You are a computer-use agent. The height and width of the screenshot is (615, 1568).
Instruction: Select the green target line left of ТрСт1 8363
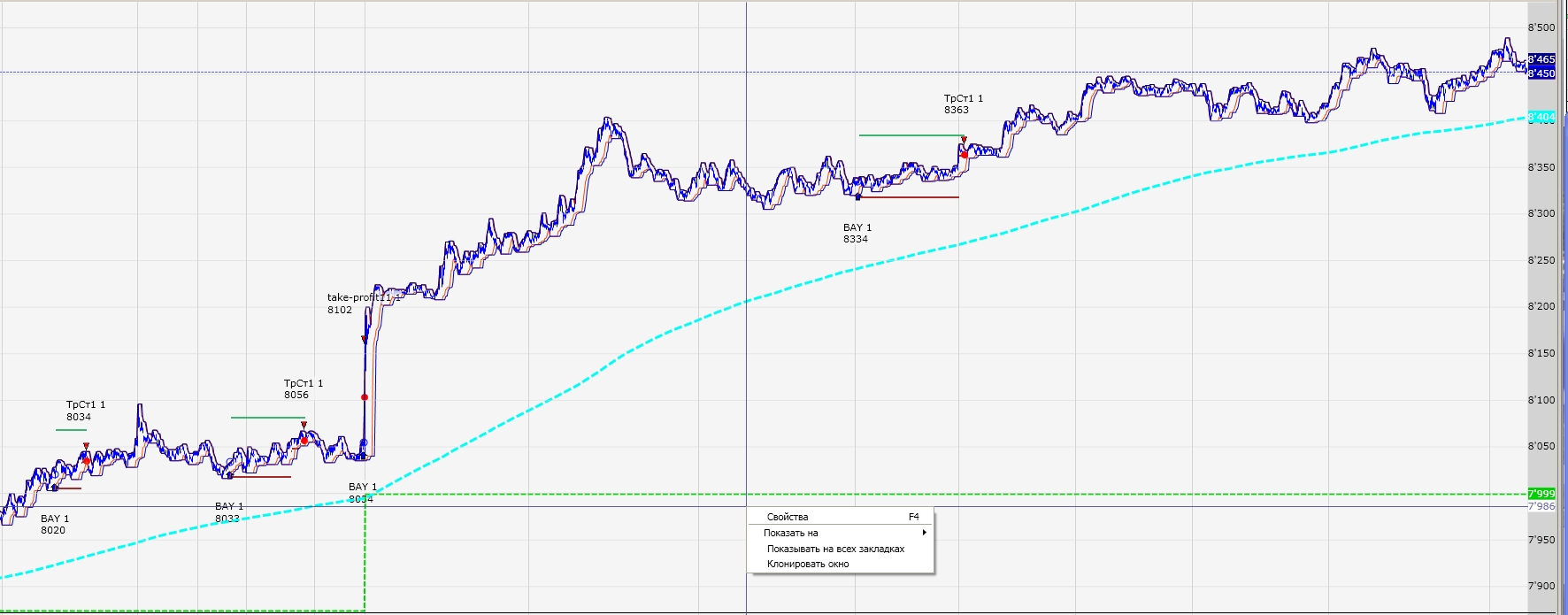click(x=911, y=135)
